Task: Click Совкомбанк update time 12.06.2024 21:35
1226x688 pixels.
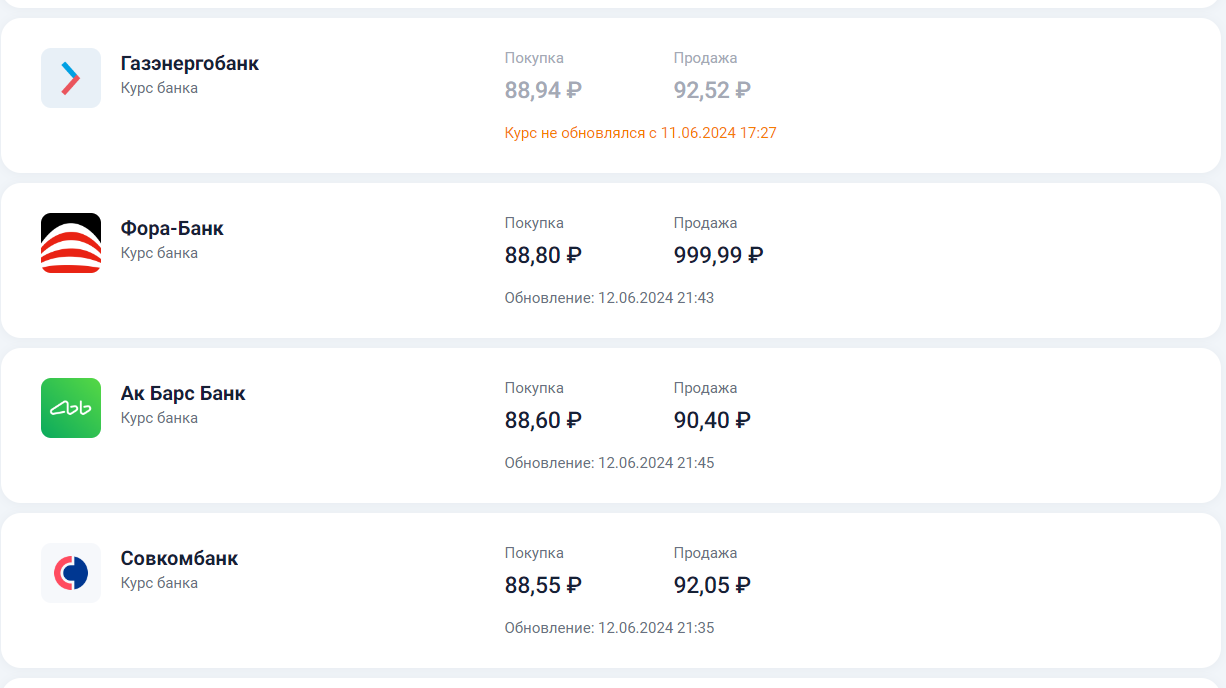Action: pos(609,628)
